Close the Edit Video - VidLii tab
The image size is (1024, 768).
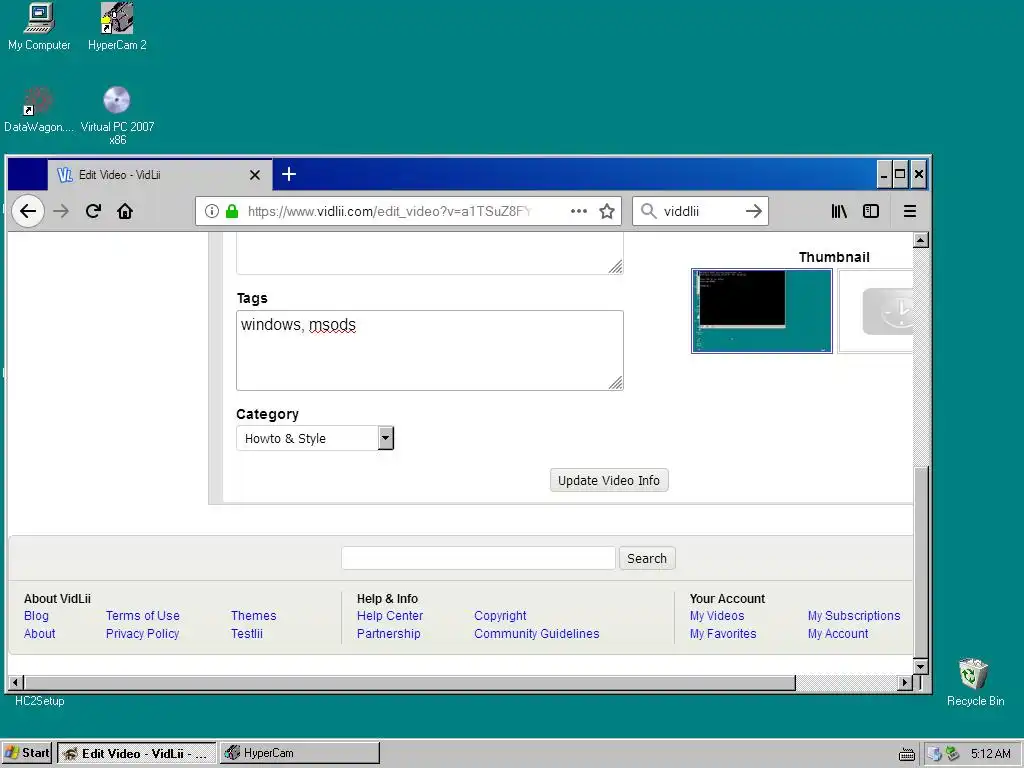255,175
